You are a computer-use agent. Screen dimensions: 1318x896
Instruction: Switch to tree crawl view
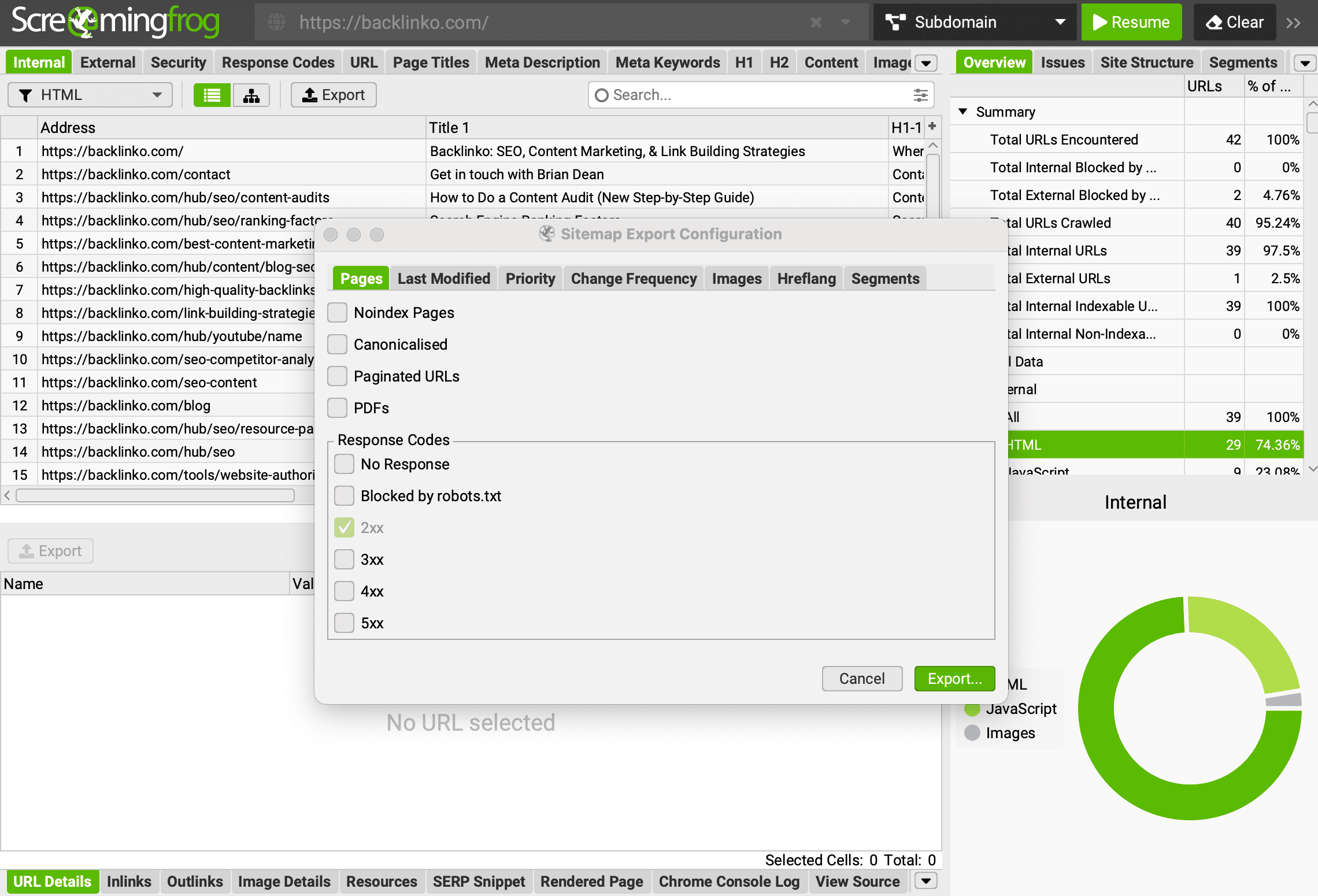pyautogui.click(x=251, y=95)
